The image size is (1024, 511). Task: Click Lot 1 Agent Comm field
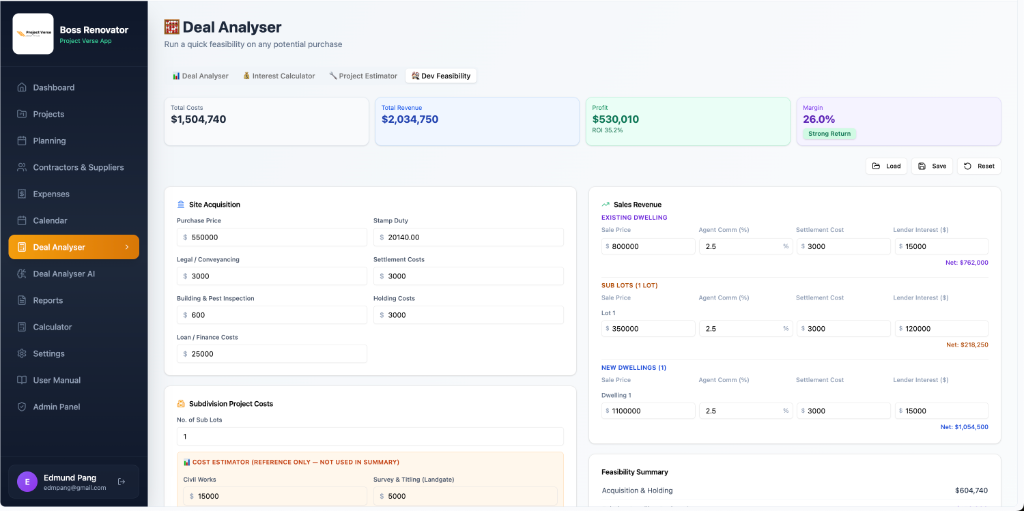click(746, 329)
